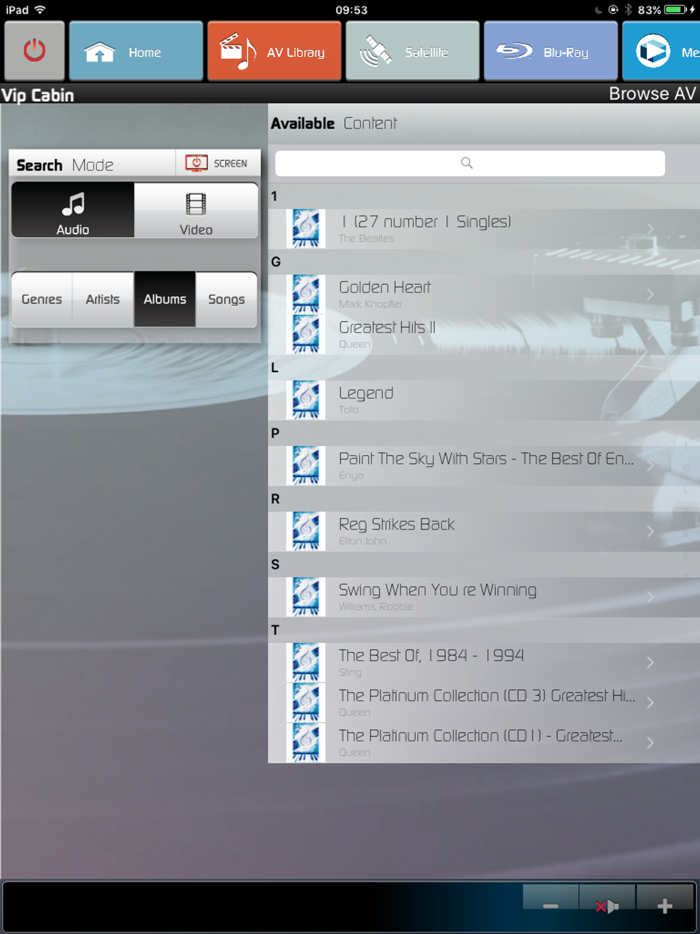Mute audio with the speaker button
This screenshot has height=934, width=700.
607,904
